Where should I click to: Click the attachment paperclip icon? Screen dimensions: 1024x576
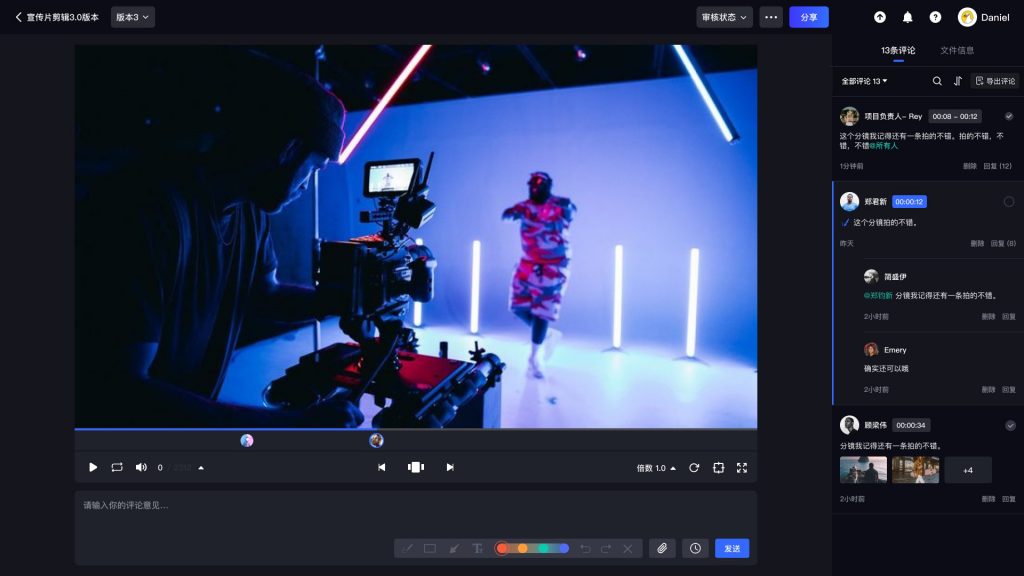[662, 549]
